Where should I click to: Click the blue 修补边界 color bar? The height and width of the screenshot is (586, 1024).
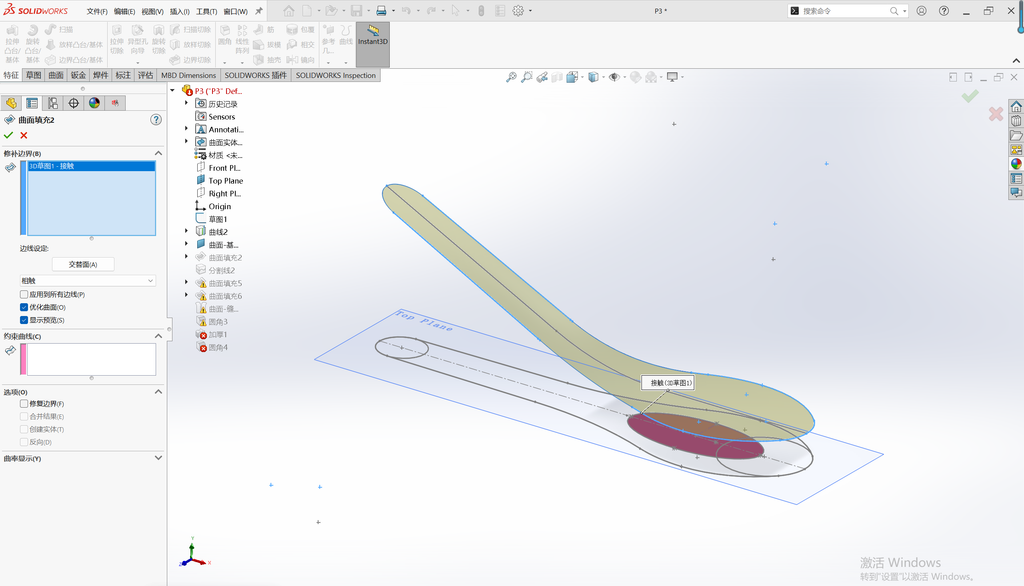click(x=23, y=198)
